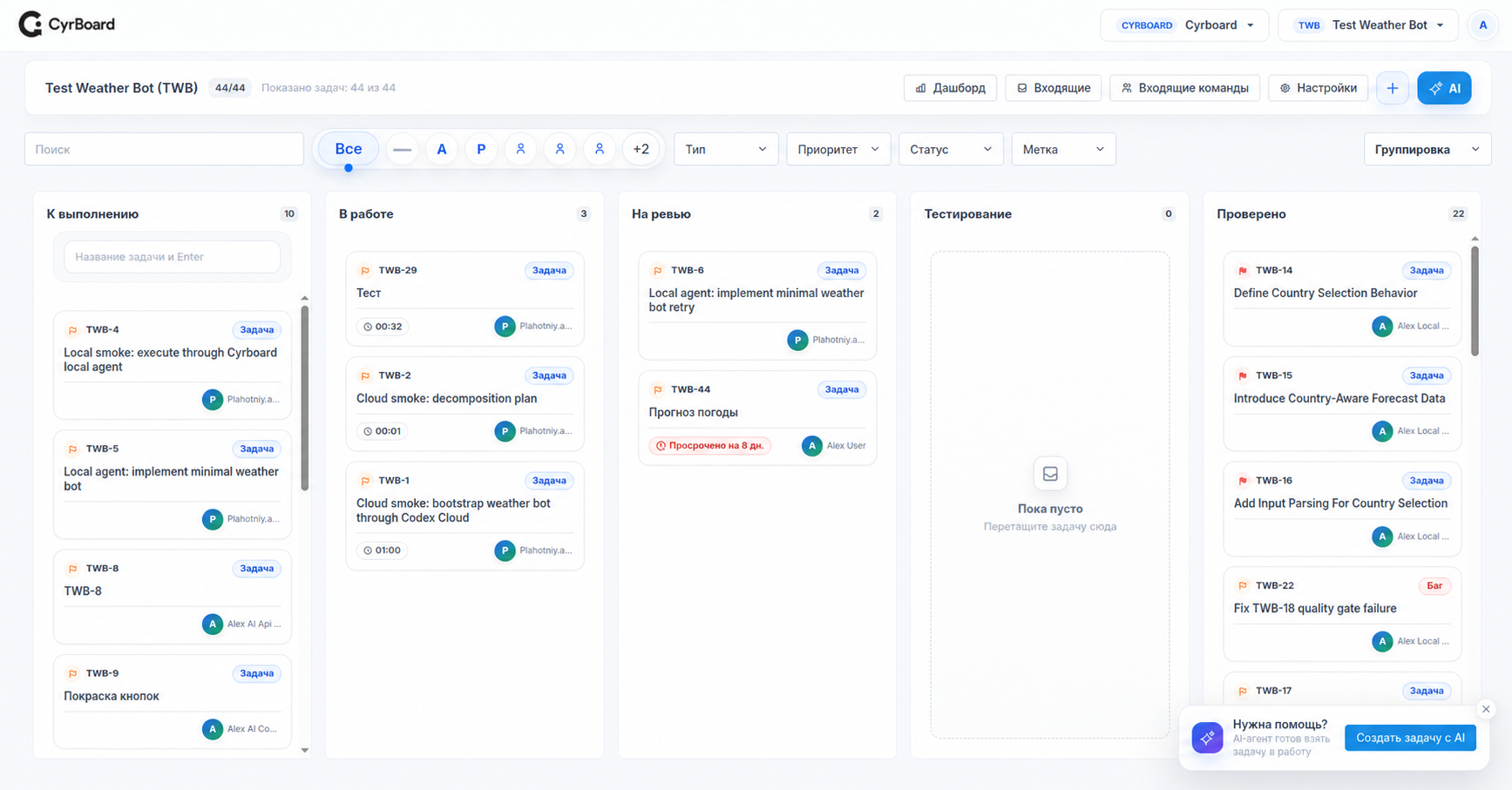Screen dimensions: 1512x790
Task: Open the Метка dropdown
Action: (1063, 149)
